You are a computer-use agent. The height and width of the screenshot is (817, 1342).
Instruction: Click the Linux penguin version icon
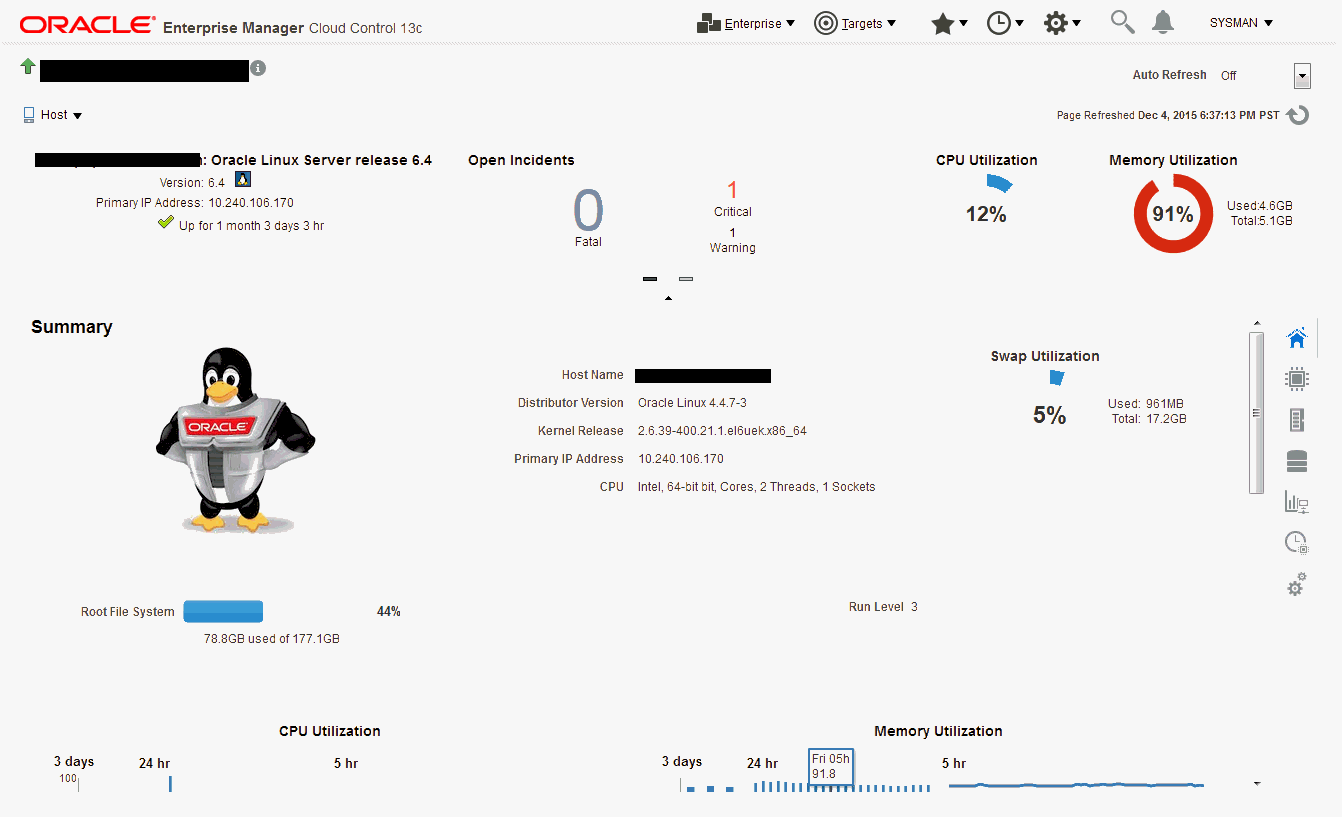click(x=242, y=180)
